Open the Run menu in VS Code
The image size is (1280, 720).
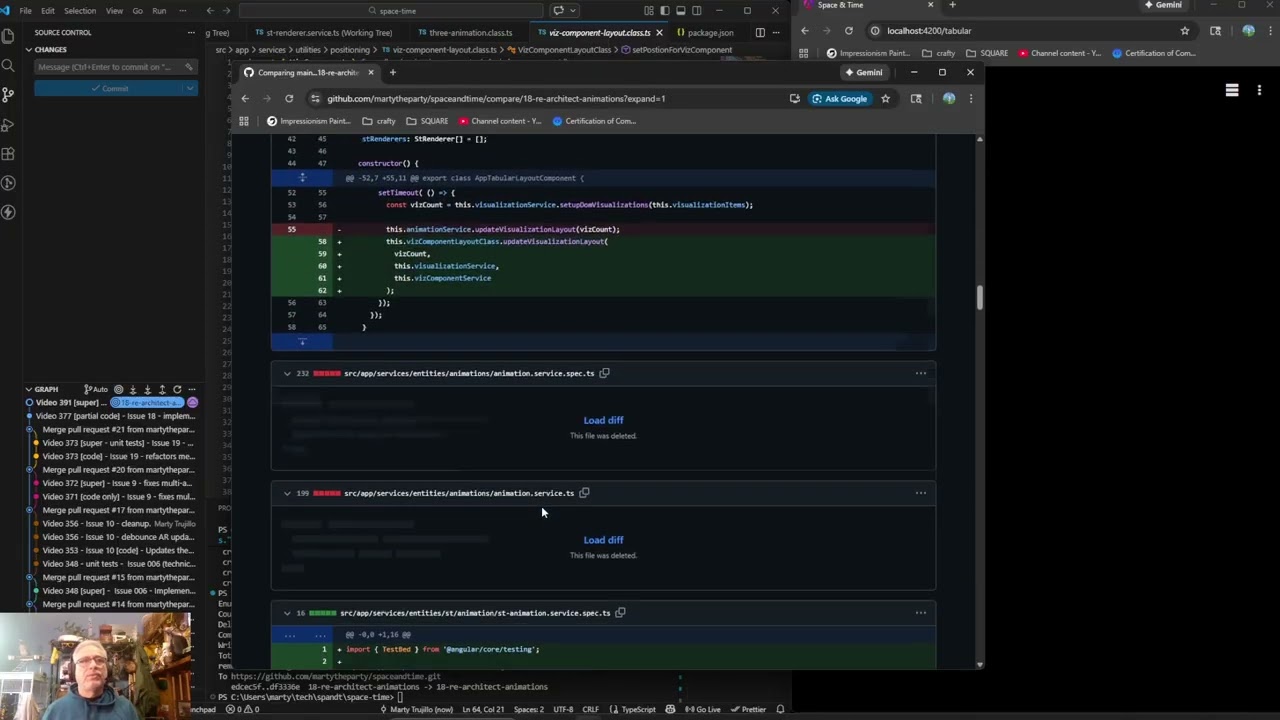point(159,11)
